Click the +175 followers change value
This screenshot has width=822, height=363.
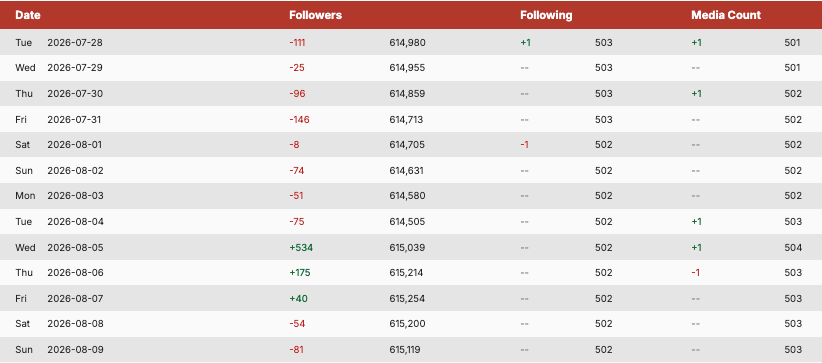[300, 273]
